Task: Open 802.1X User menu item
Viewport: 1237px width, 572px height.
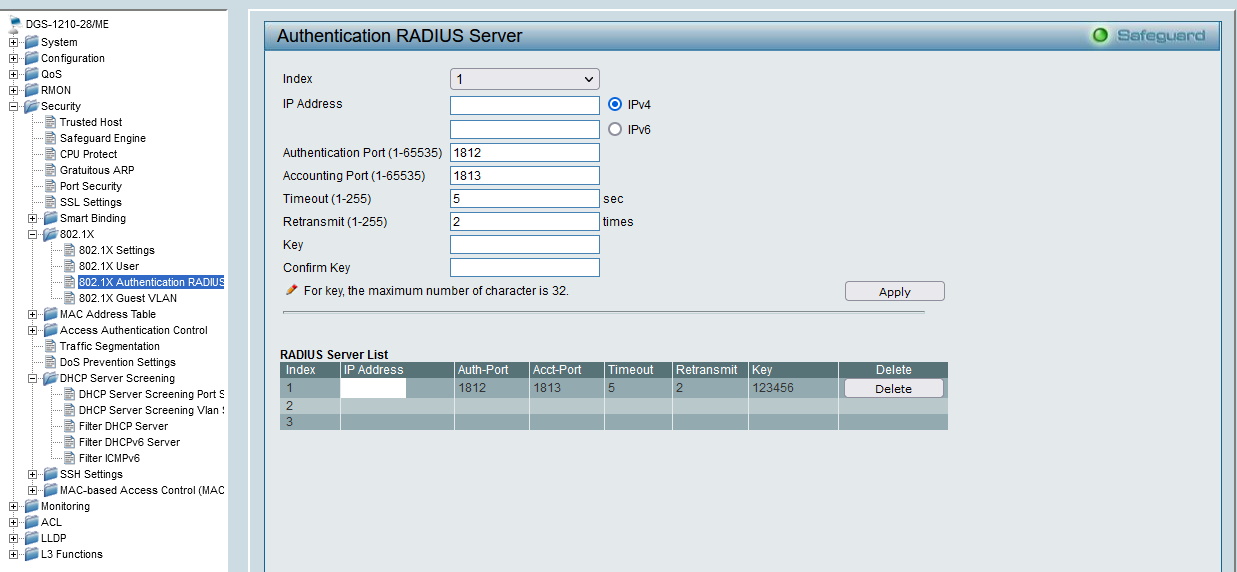Action: [x=109, y=266]
